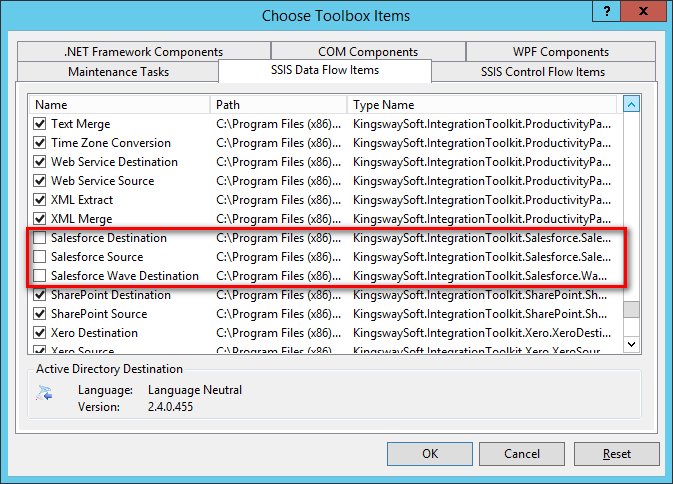The width and height of the screenshot is (673, 484).
Task: Select the XML Extract item name
Action: pos(82,200)
